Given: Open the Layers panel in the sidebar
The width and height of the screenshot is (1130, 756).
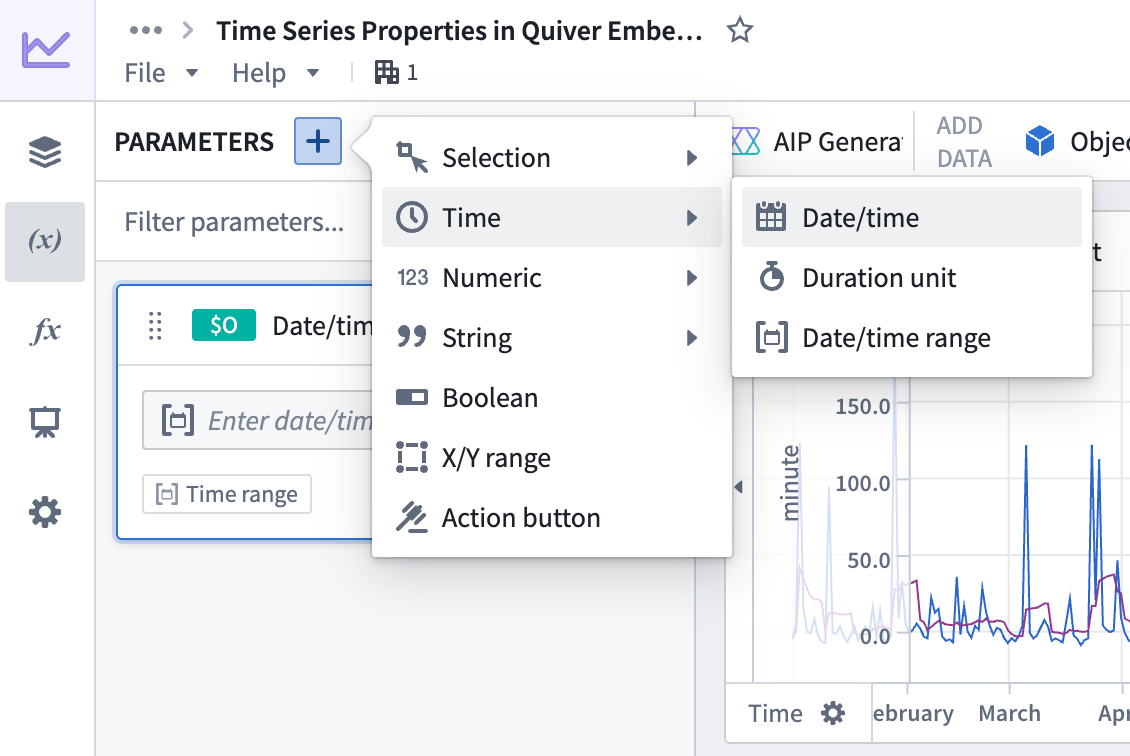Looking at the screenshot, I should tap(45, 152).
